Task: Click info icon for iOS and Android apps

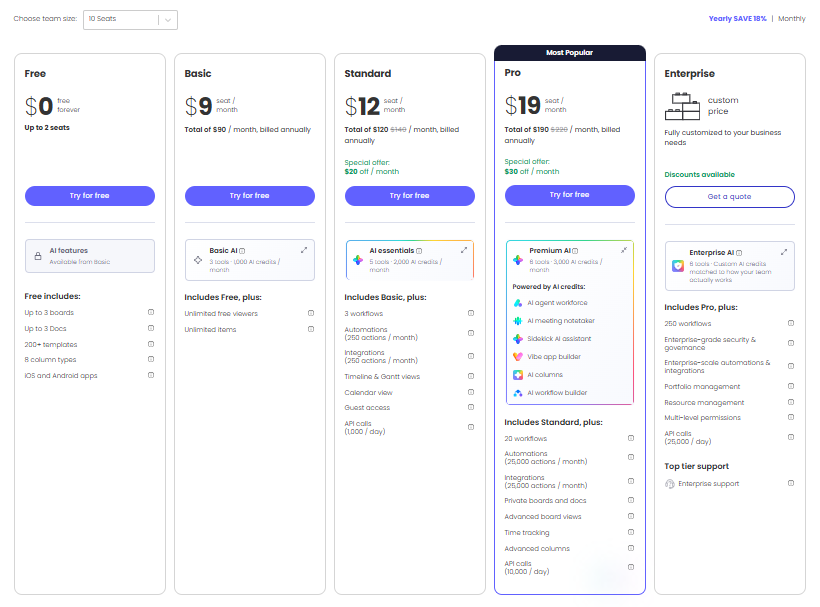Action: 151,375
